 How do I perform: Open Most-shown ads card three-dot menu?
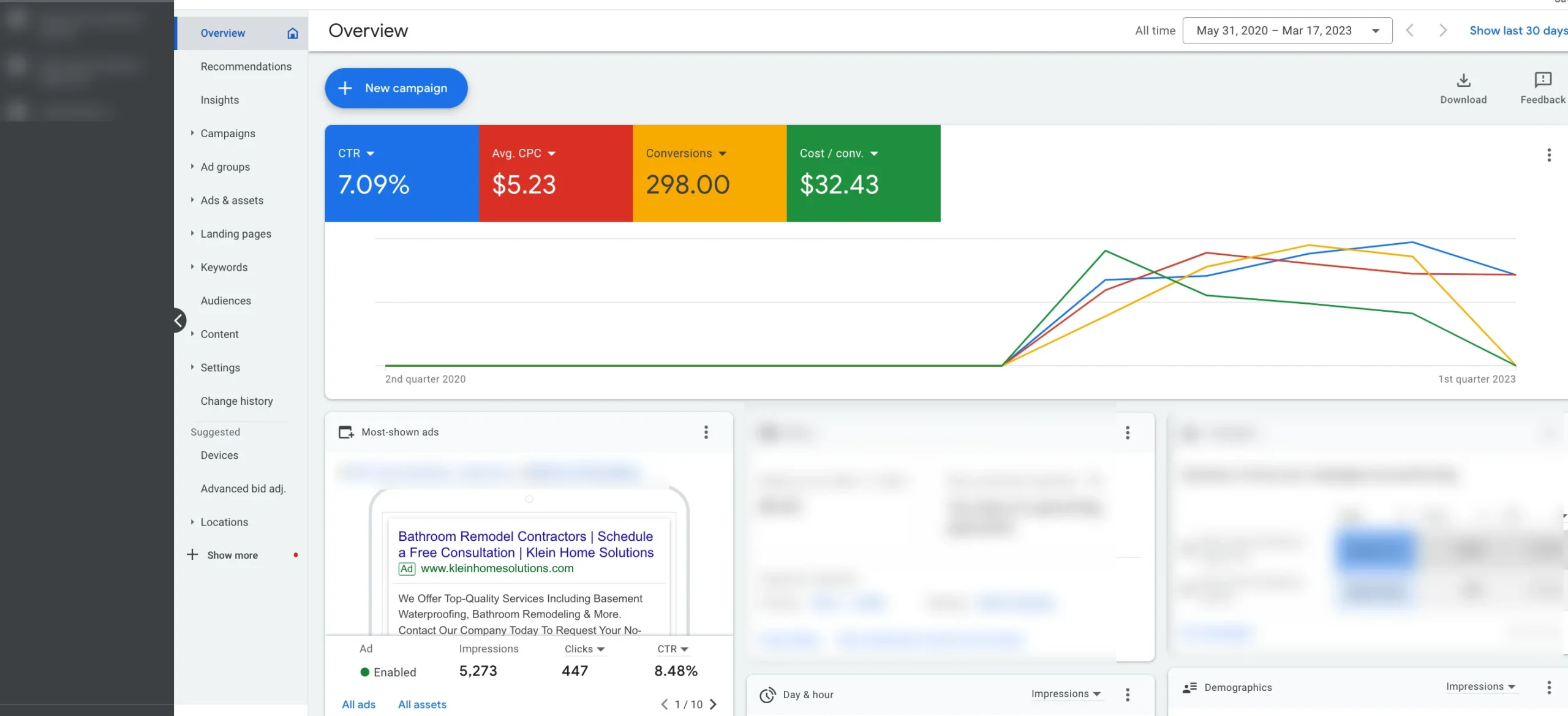coord(706,432)
